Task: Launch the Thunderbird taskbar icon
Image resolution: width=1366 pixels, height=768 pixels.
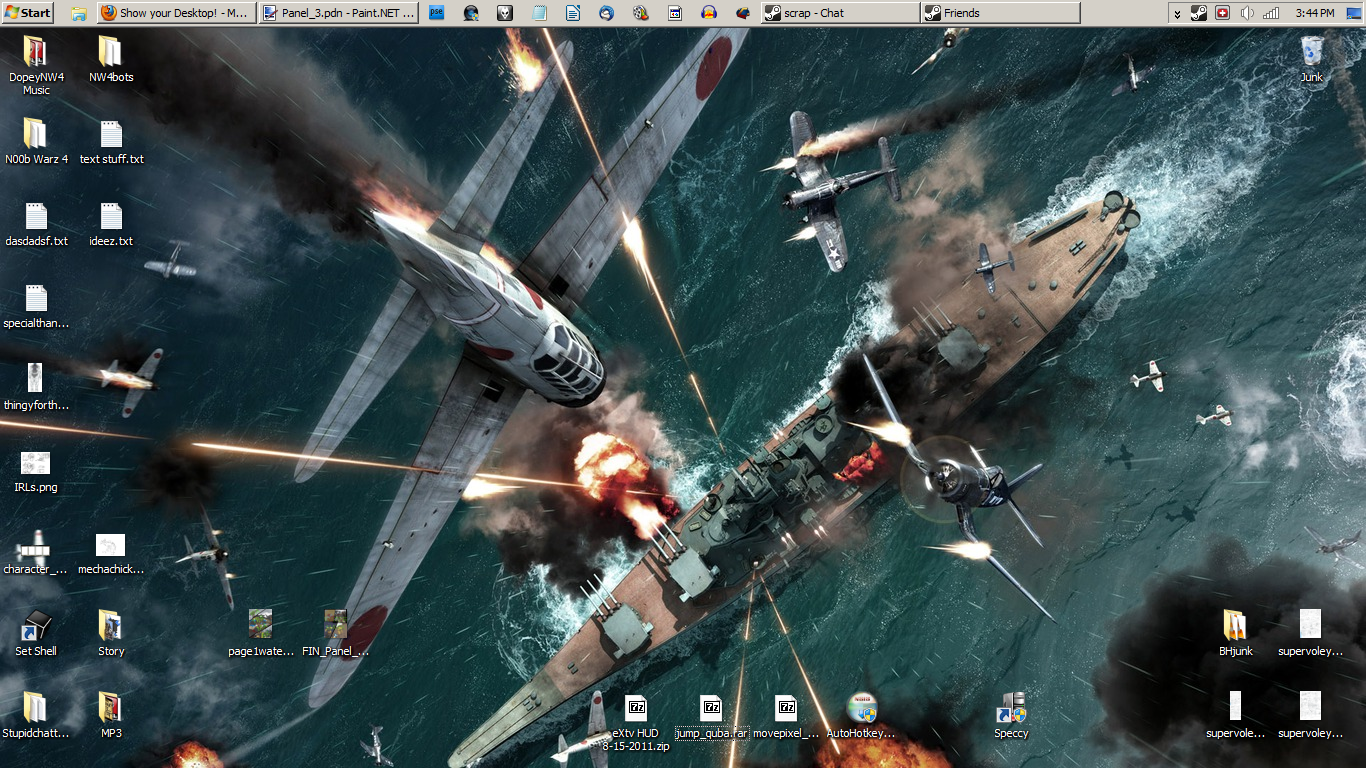Action: tap(607, 13)
